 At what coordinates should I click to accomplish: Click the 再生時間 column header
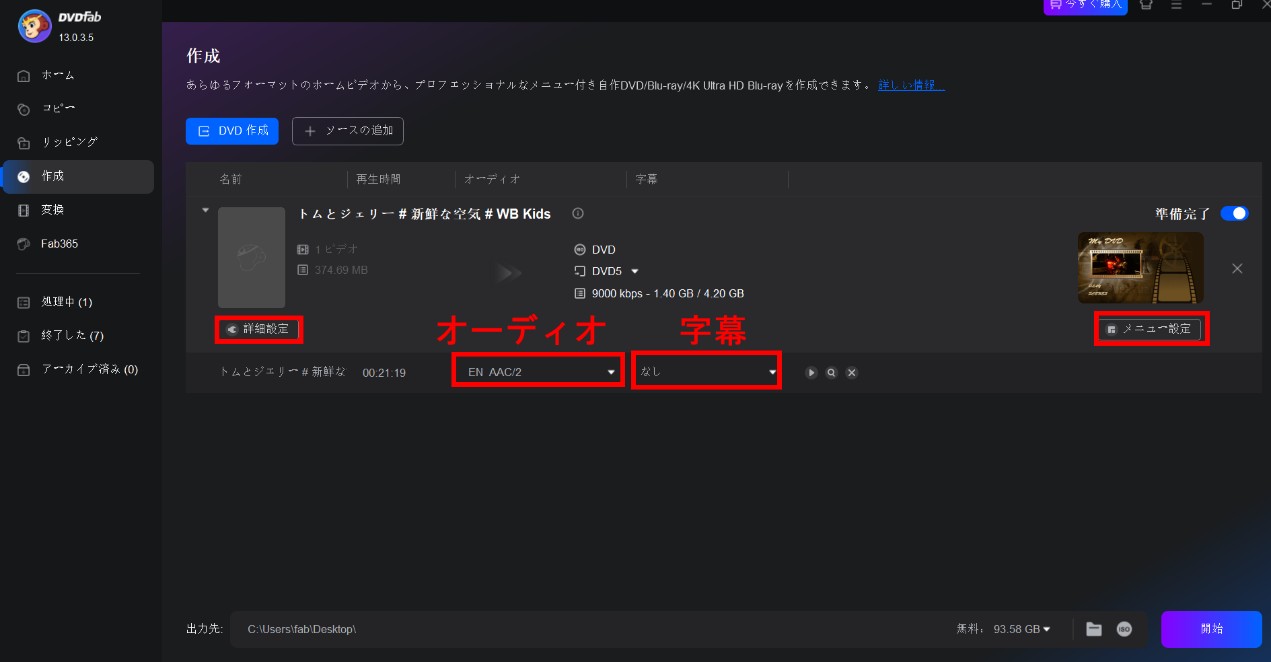[379, 179]
